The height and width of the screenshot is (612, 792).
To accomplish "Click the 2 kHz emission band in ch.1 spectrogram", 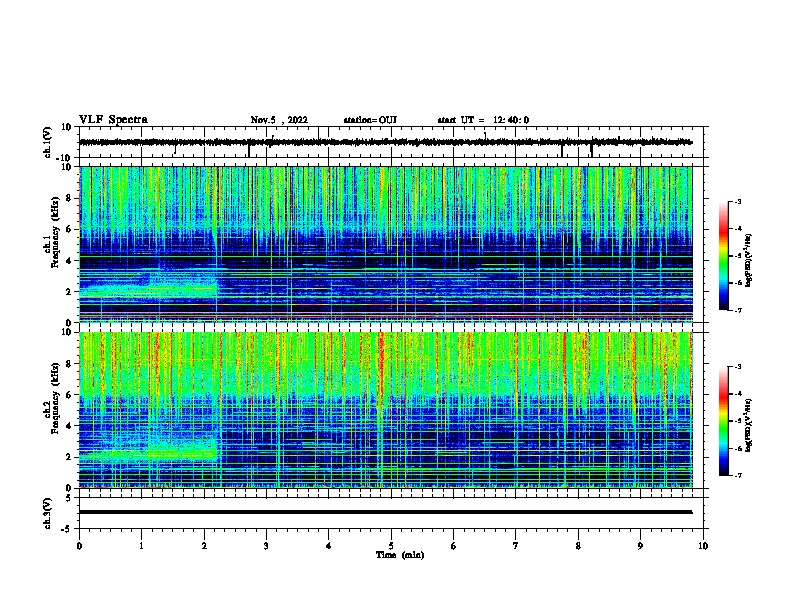I will (148, 290).
